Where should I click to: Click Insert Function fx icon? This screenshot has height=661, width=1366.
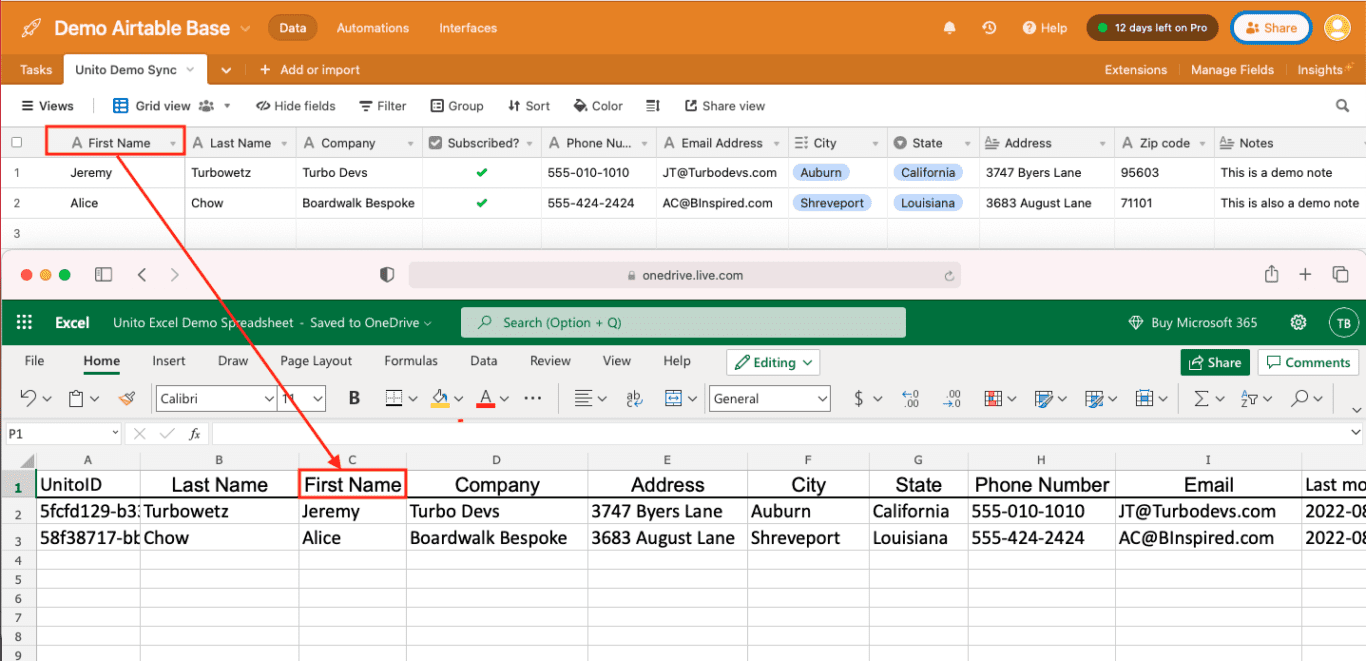[x=195, y=434]
